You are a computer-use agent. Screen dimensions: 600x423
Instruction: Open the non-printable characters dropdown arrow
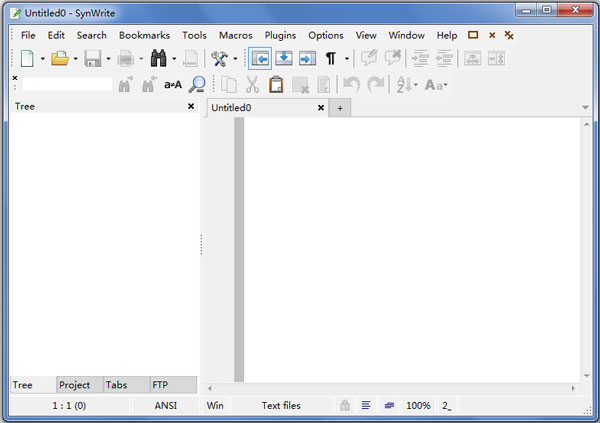(x=347, y=59)
